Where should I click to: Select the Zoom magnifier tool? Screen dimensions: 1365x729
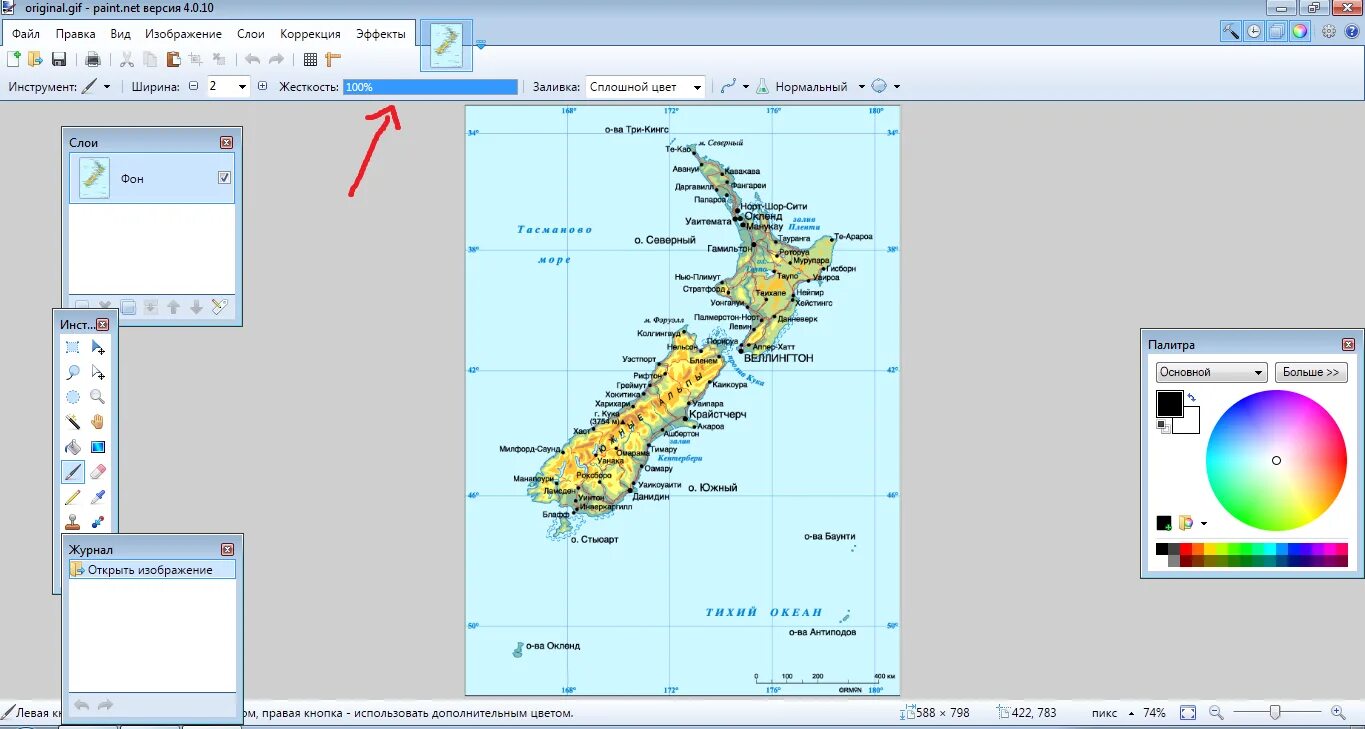(98, 397)
